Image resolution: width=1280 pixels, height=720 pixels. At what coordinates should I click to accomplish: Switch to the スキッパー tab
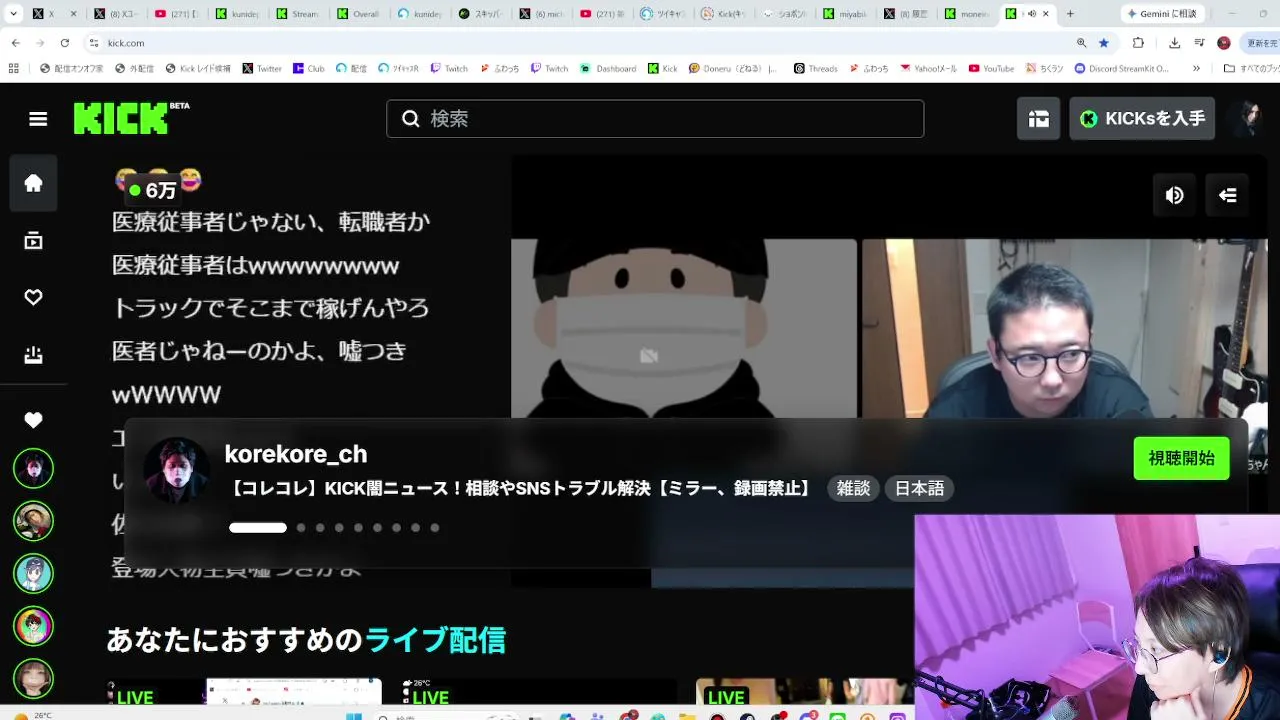coord(481,14)
